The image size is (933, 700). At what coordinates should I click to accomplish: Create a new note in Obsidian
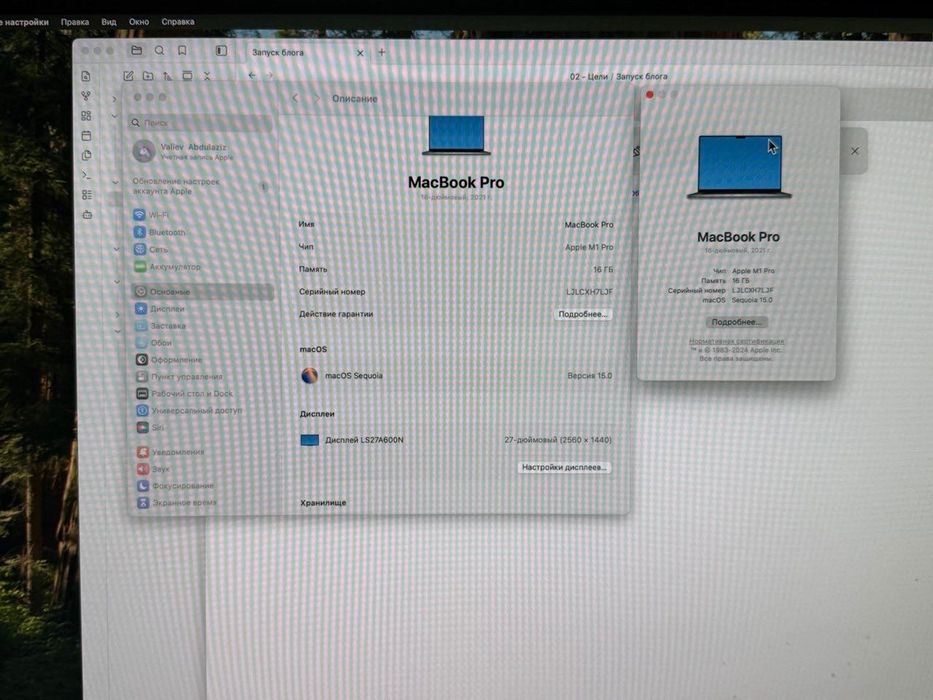pyautogui.click(x=128, y=76)
